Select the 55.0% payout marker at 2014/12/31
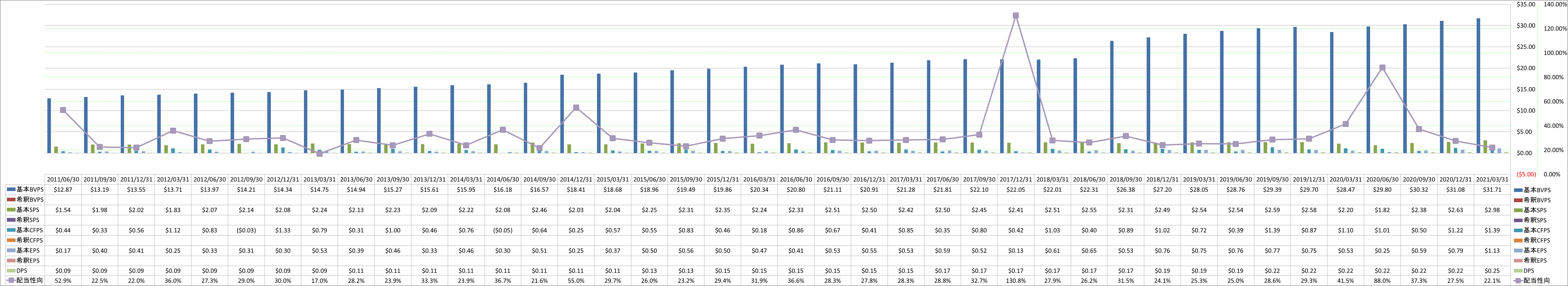The width and height of the screenshot is (1568, 286). pyautogui.click(x=576, y=108)
